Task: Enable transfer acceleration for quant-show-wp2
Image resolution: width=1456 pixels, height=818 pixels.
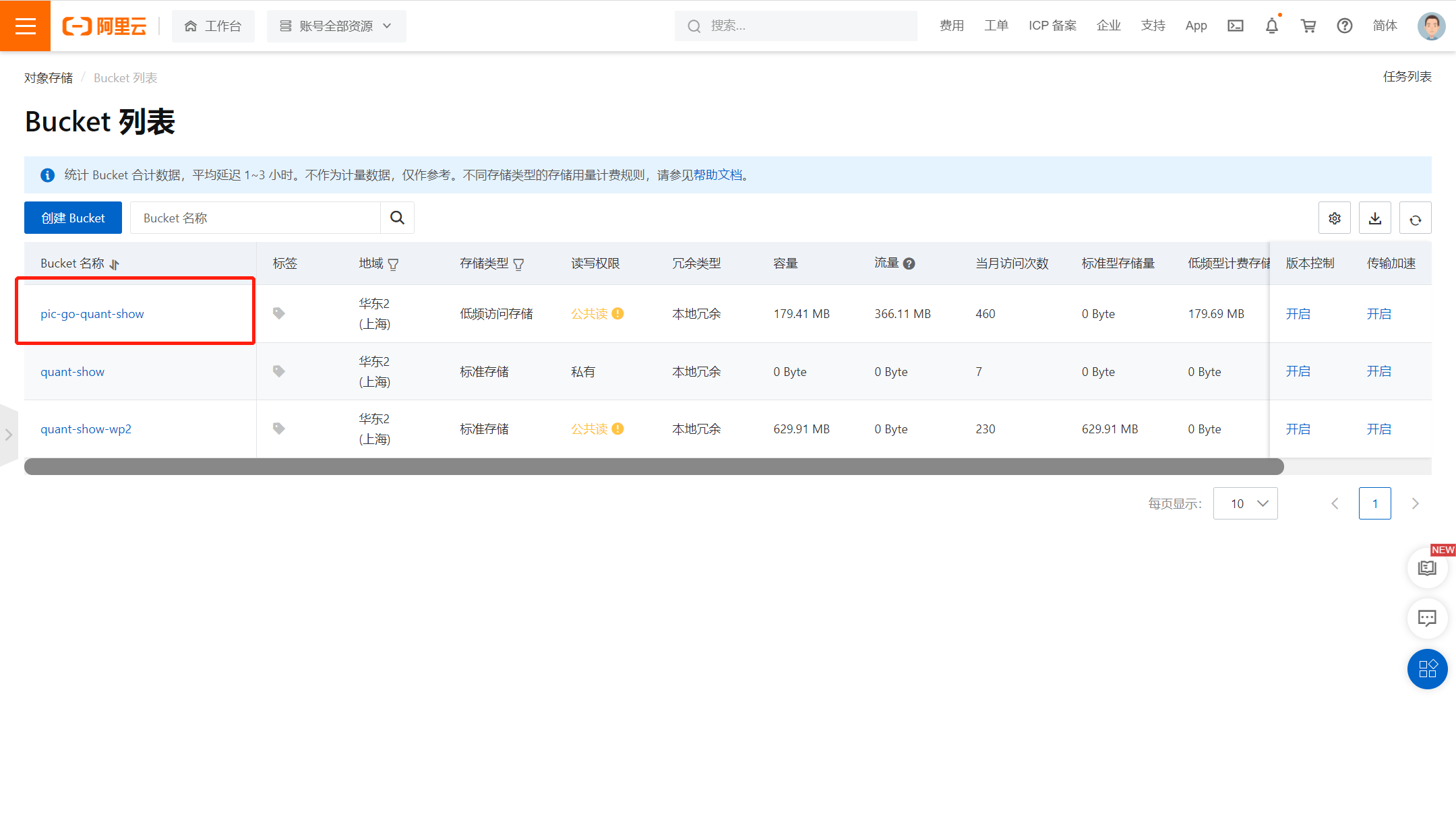Action: click(1378, 429)
